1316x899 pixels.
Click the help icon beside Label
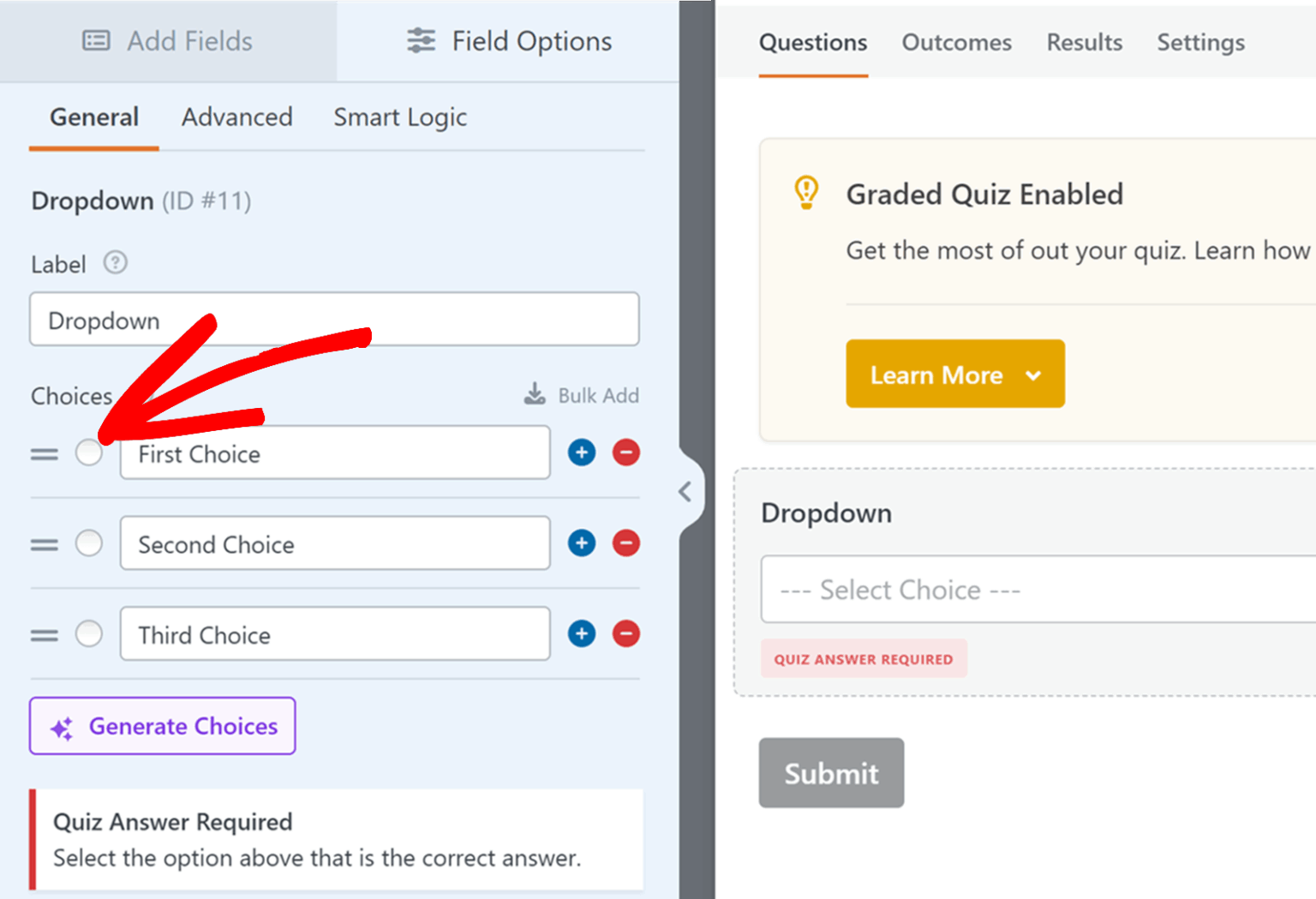(116, 263)
